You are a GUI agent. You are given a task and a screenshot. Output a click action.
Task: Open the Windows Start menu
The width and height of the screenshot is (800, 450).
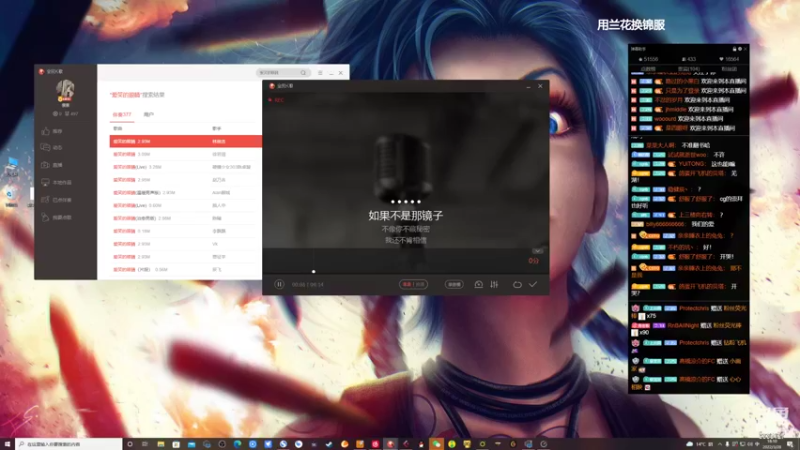click(x=7, y=444)
